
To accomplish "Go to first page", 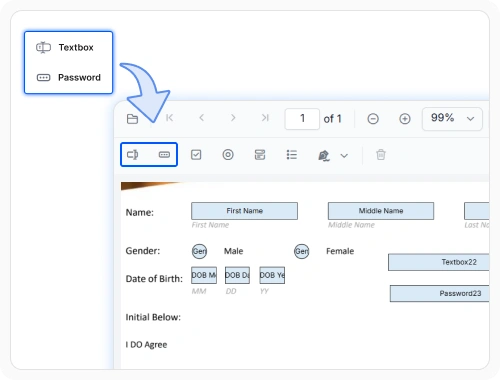I will click(x=170, y=118).
